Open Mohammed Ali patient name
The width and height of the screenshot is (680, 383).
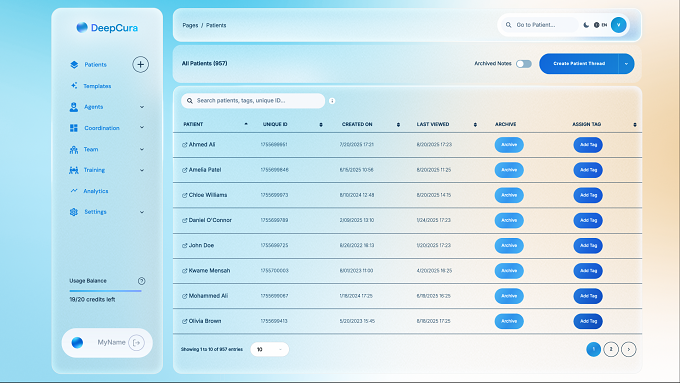click(208, 296)
